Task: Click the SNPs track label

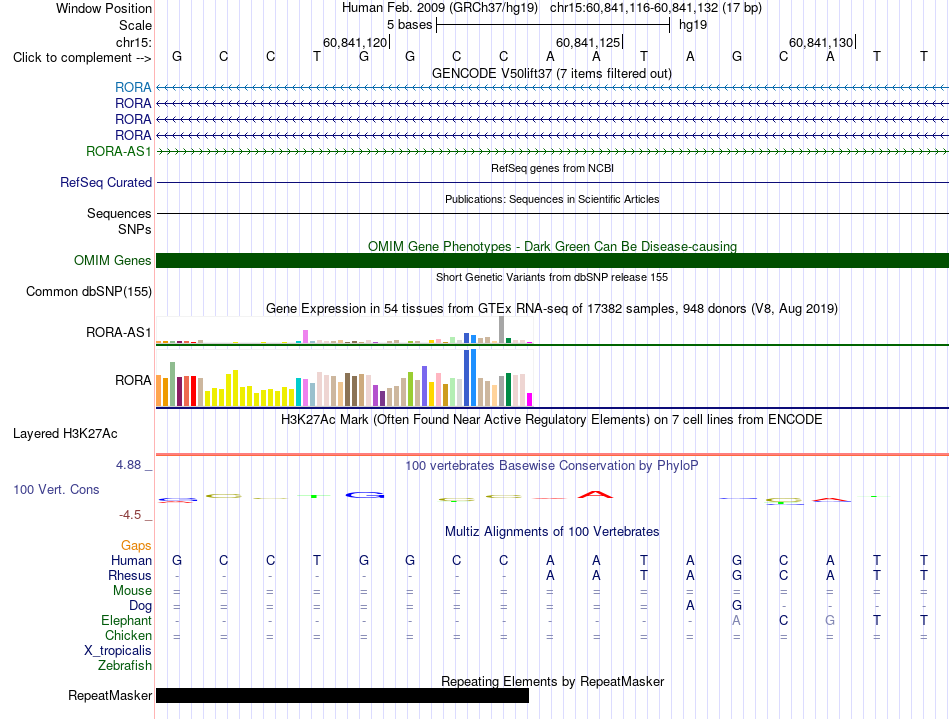Action: 135,230
